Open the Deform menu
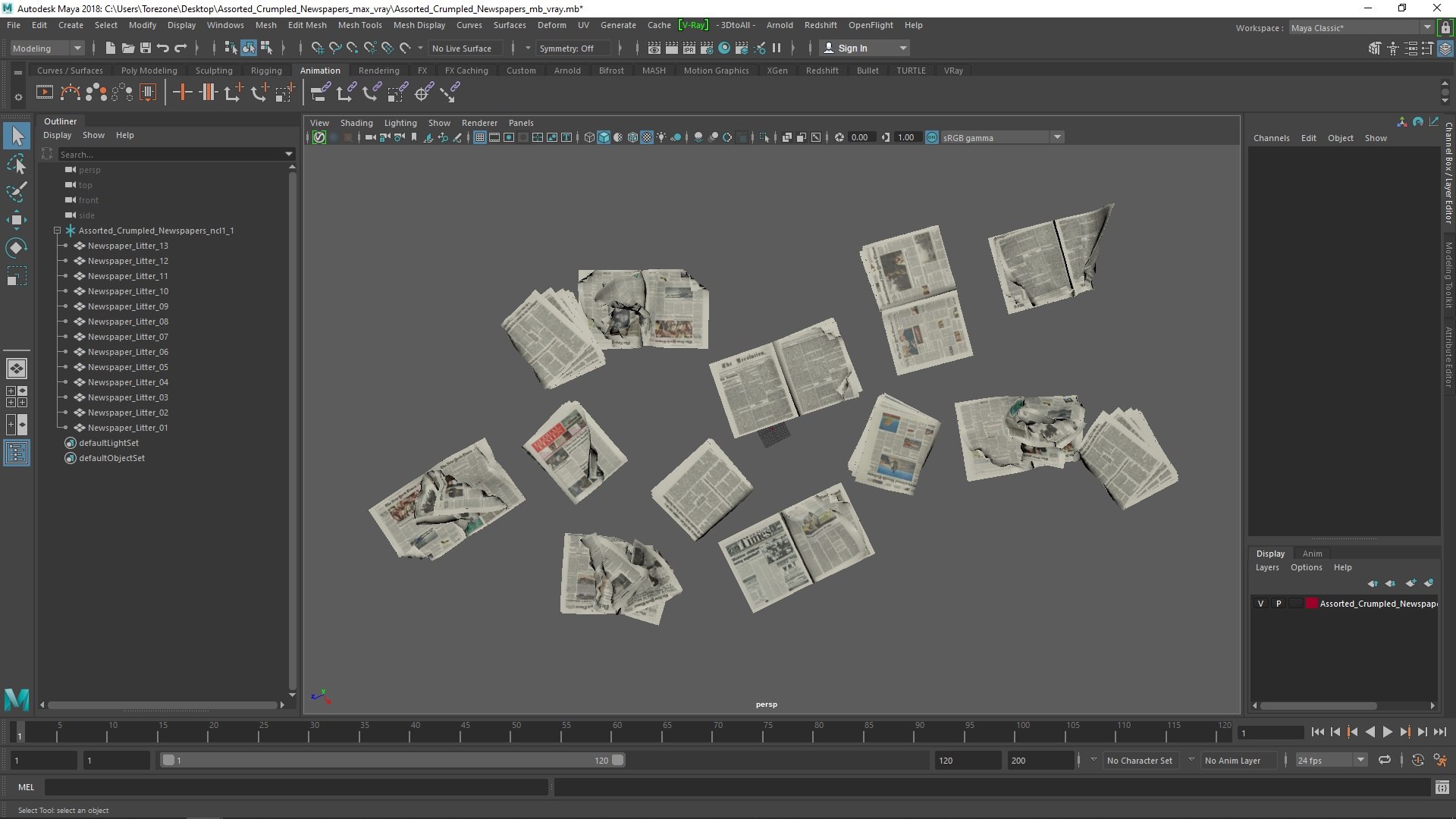The image size is (1456, 819). 551,25
